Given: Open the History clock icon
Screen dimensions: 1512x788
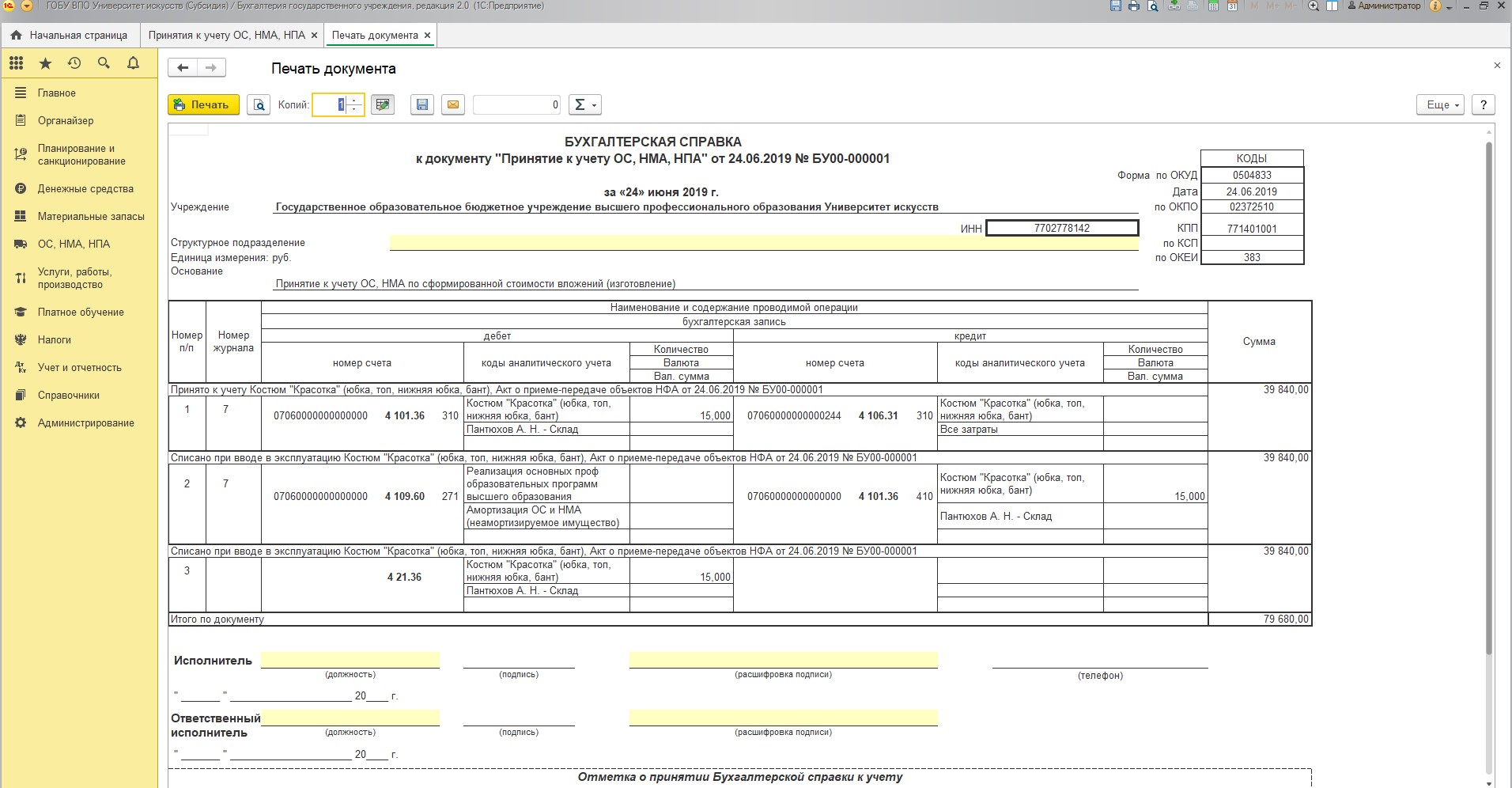Looking at the screenshot, I should [74, 63].
